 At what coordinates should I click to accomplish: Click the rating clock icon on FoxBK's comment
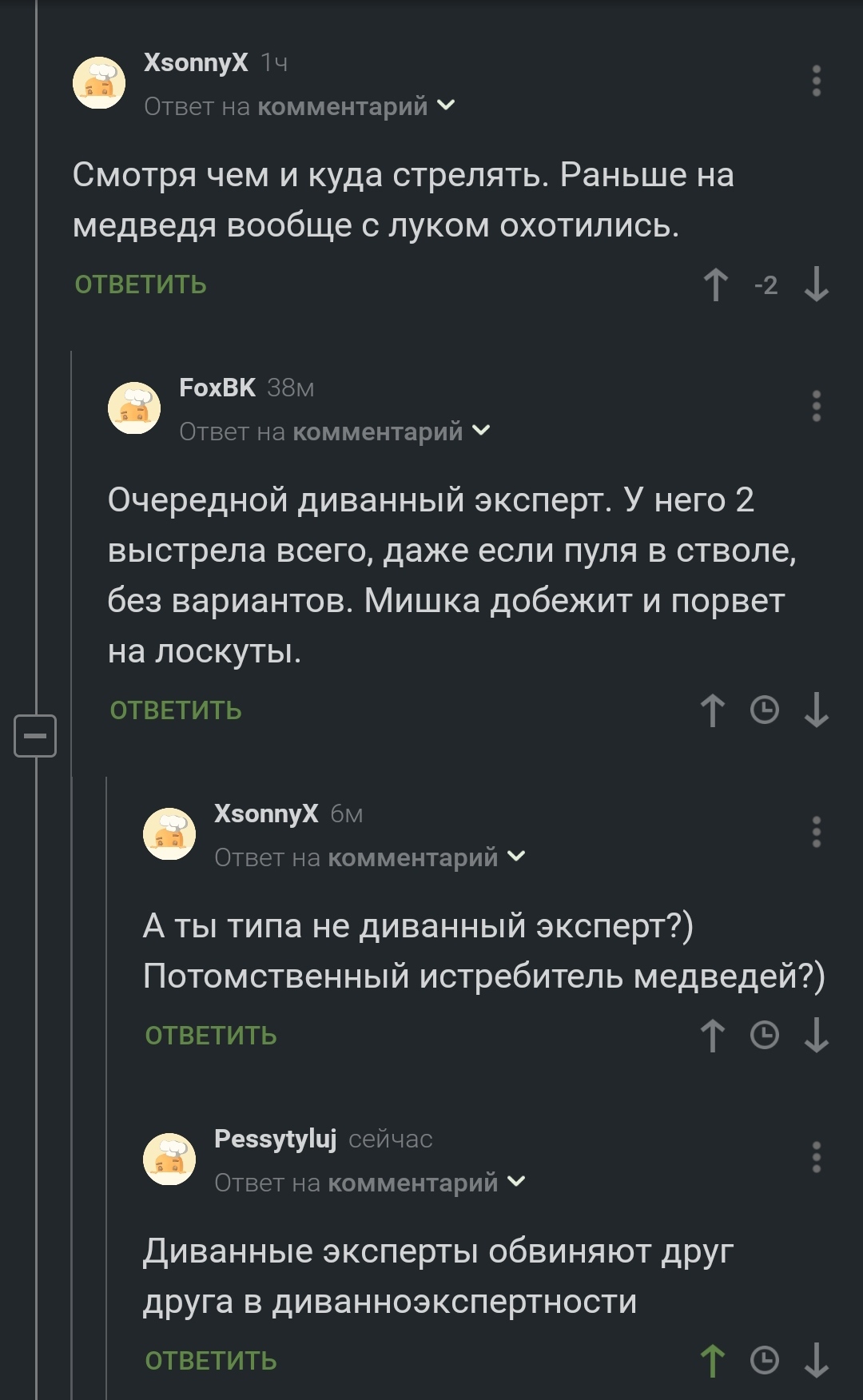coord(765,710)
